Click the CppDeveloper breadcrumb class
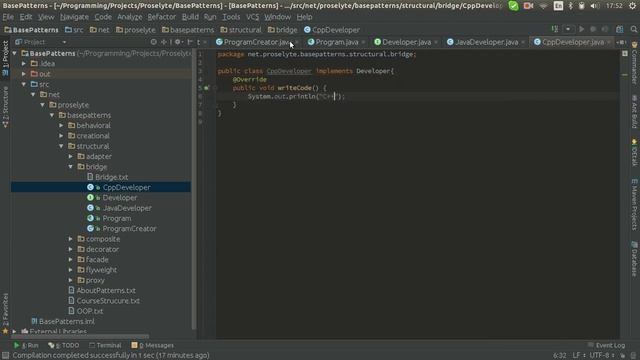Viewport: 640px width, 360px height. point(332,30)
